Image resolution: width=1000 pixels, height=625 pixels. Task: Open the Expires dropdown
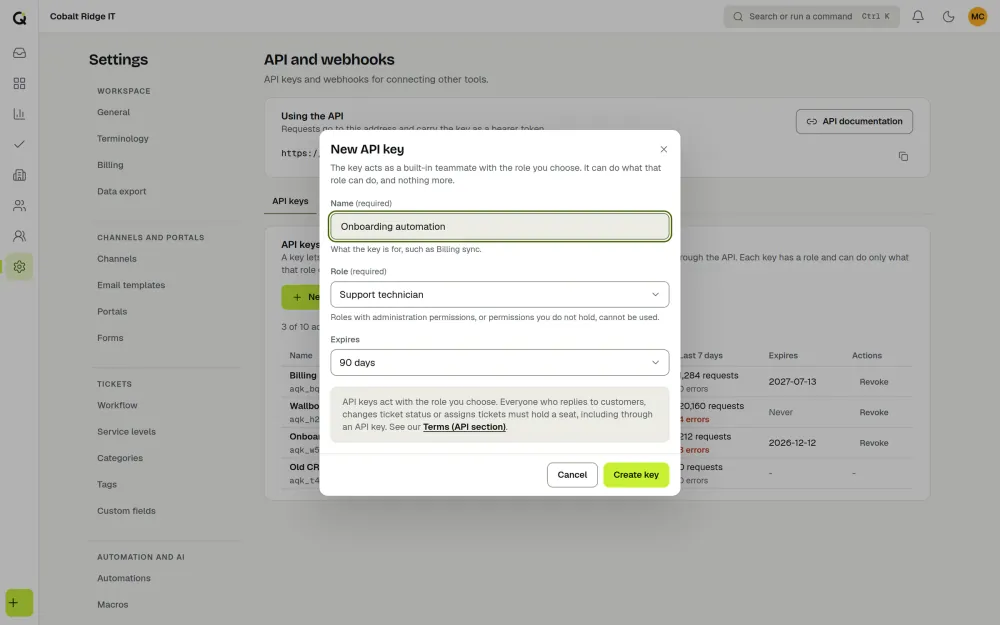(499, 362)
